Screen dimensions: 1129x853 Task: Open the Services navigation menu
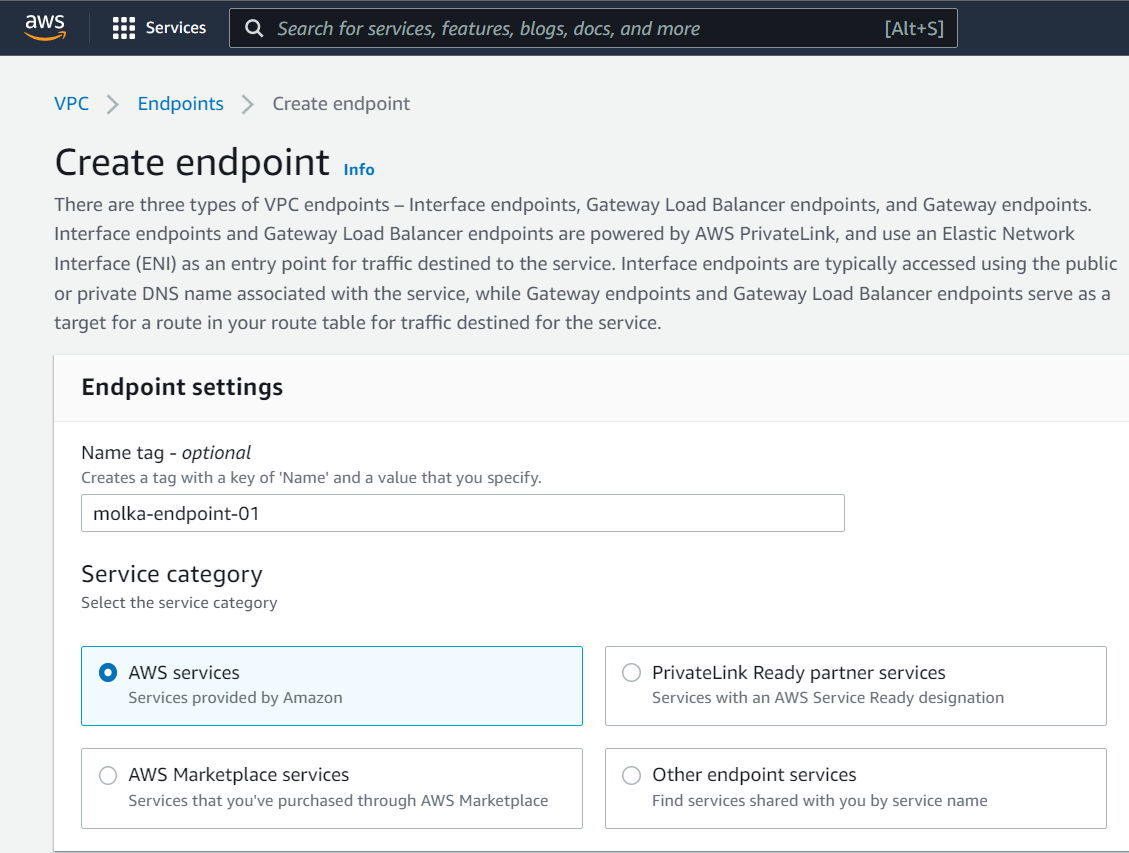158,27
